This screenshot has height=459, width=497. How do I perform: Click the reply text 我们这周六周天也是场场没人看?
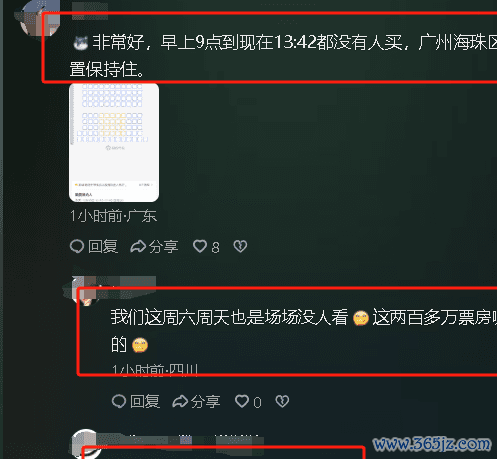(x=230, y=317)
